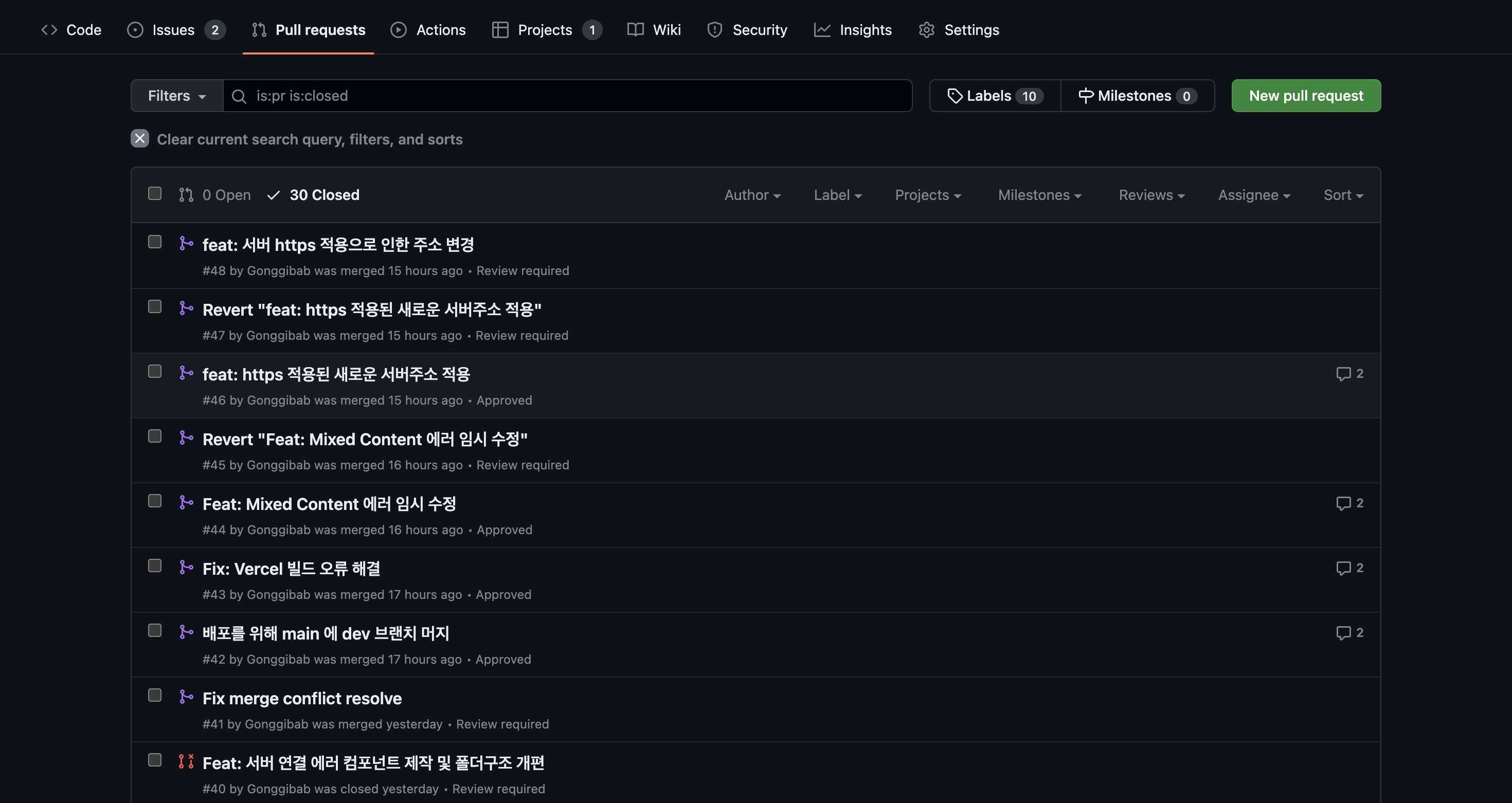1512x803 pixels.
Task: Click the X icon to clear filters
Action: point(140,138)
